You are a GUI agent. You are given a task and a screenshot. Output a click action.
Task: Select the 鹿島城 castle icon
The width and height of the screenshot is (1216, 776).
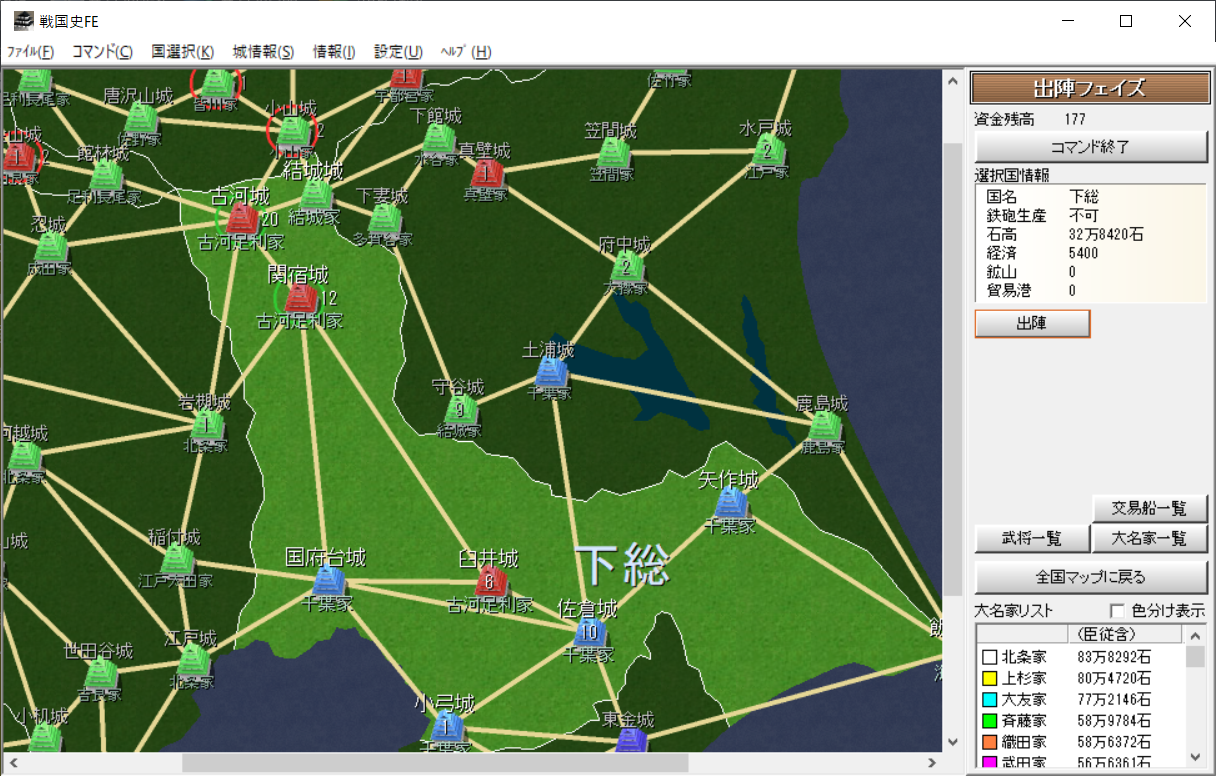click(823, 427)
